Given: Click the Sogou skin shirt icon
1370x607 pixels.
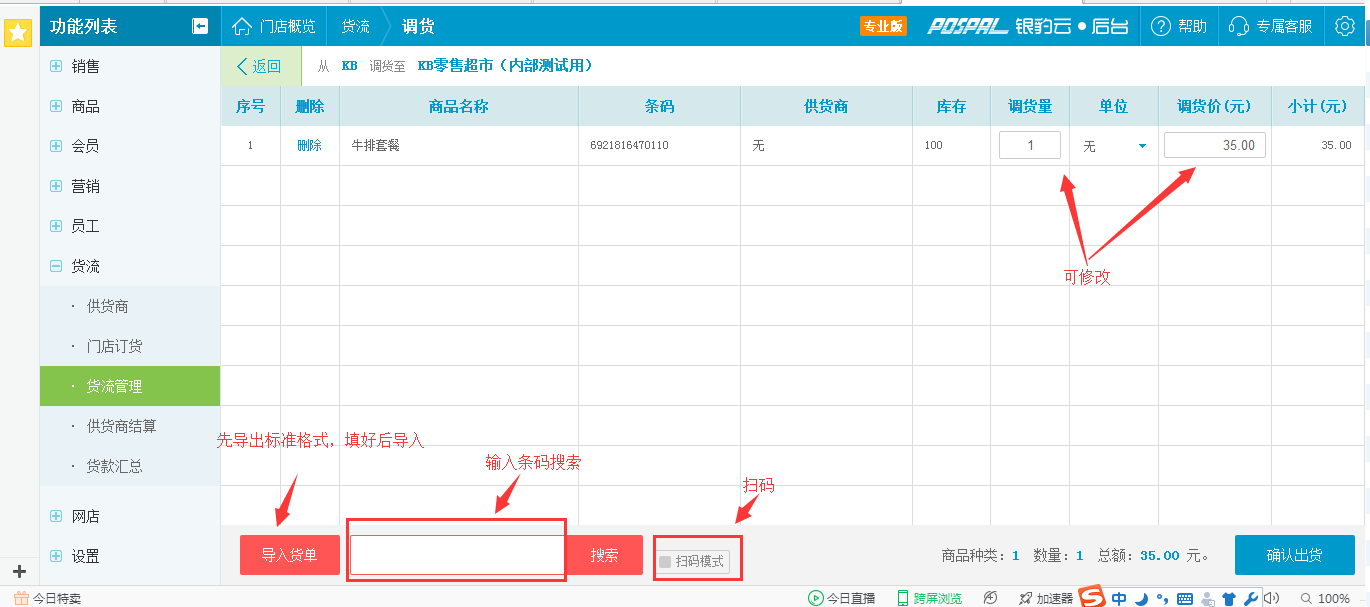Looking at the screenshot, I should tap(1229, 598).
